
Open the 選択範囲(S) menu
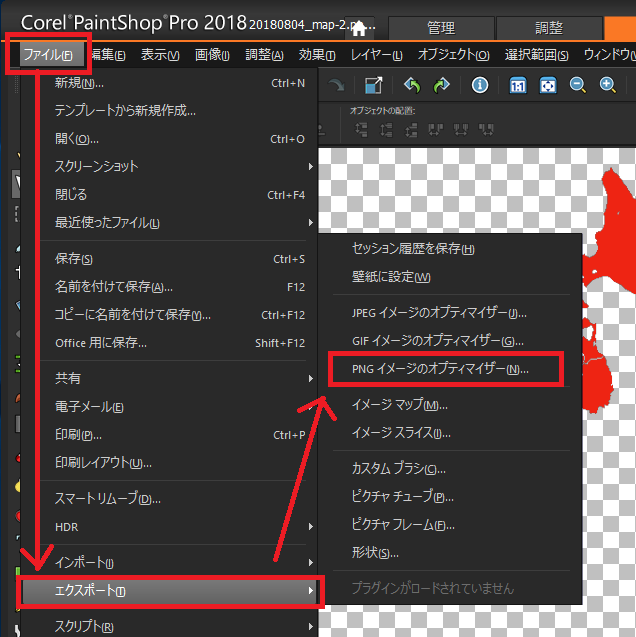pyautogui.click(x=536, y=55)
